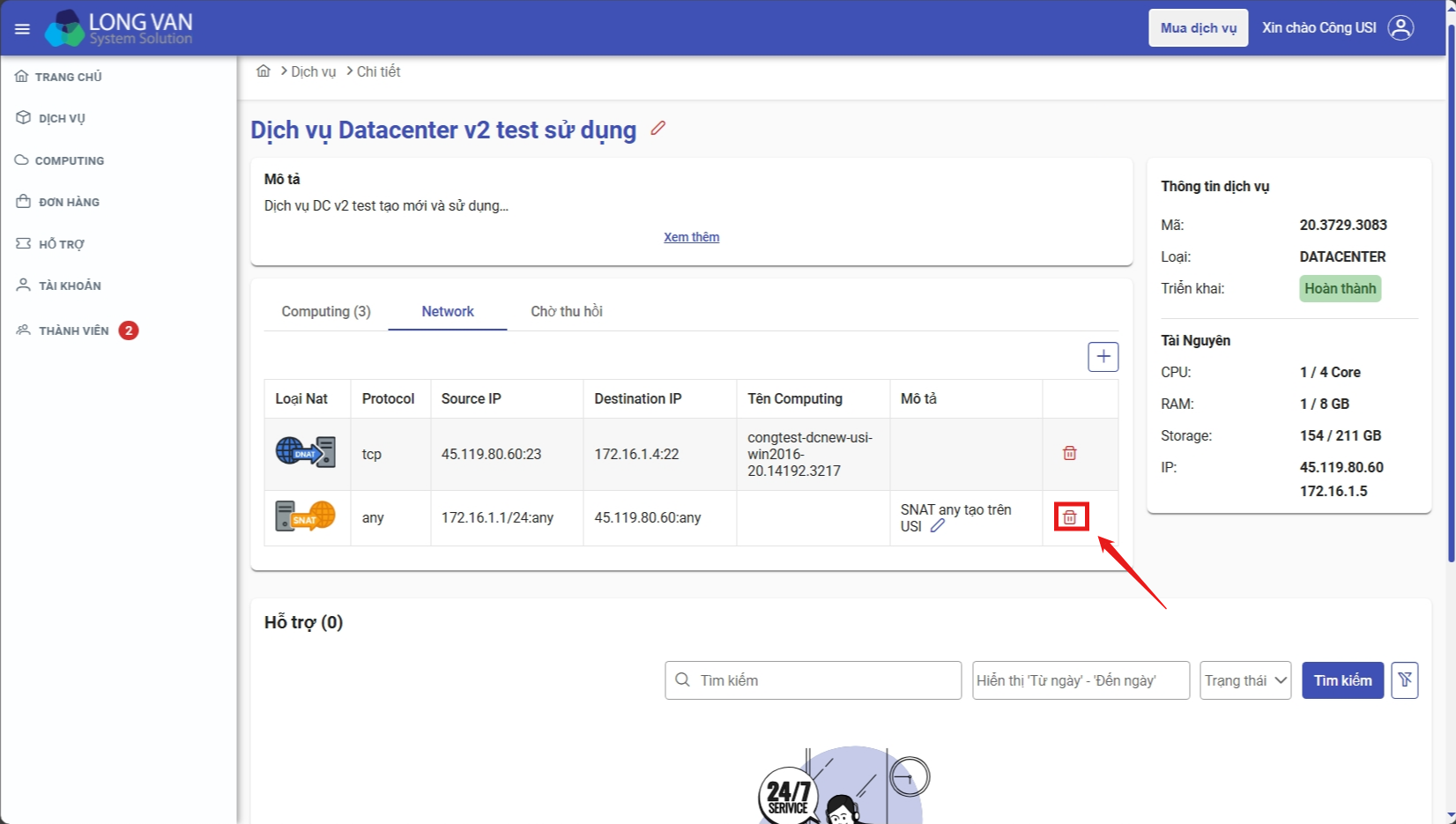Focus the Tìm kiếm search field

click(x=813, y=680)
